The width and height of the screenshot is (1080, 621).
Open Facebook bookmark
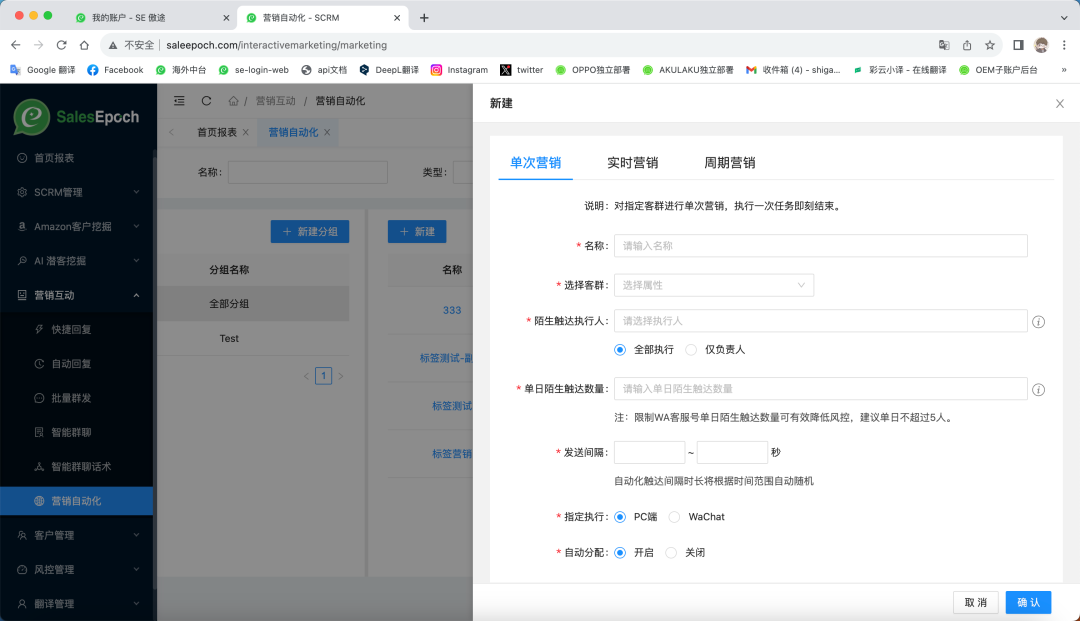tap(115, 70)
